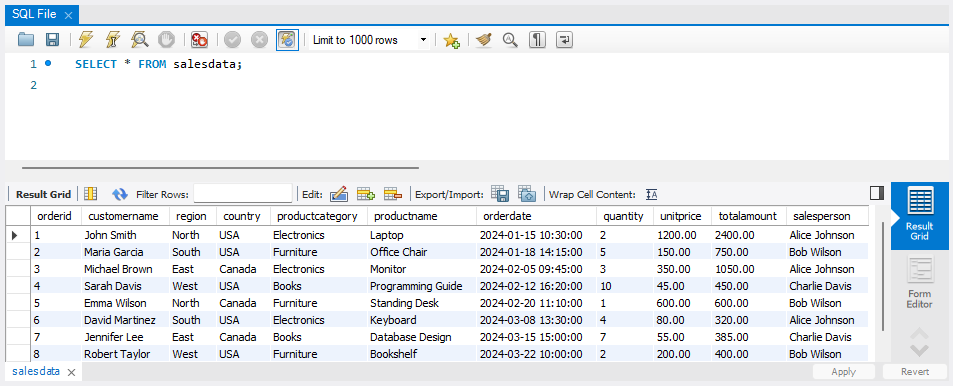Screen dimensions: 953x386
Task: Click editor line number 2
Action: [33, 86]
